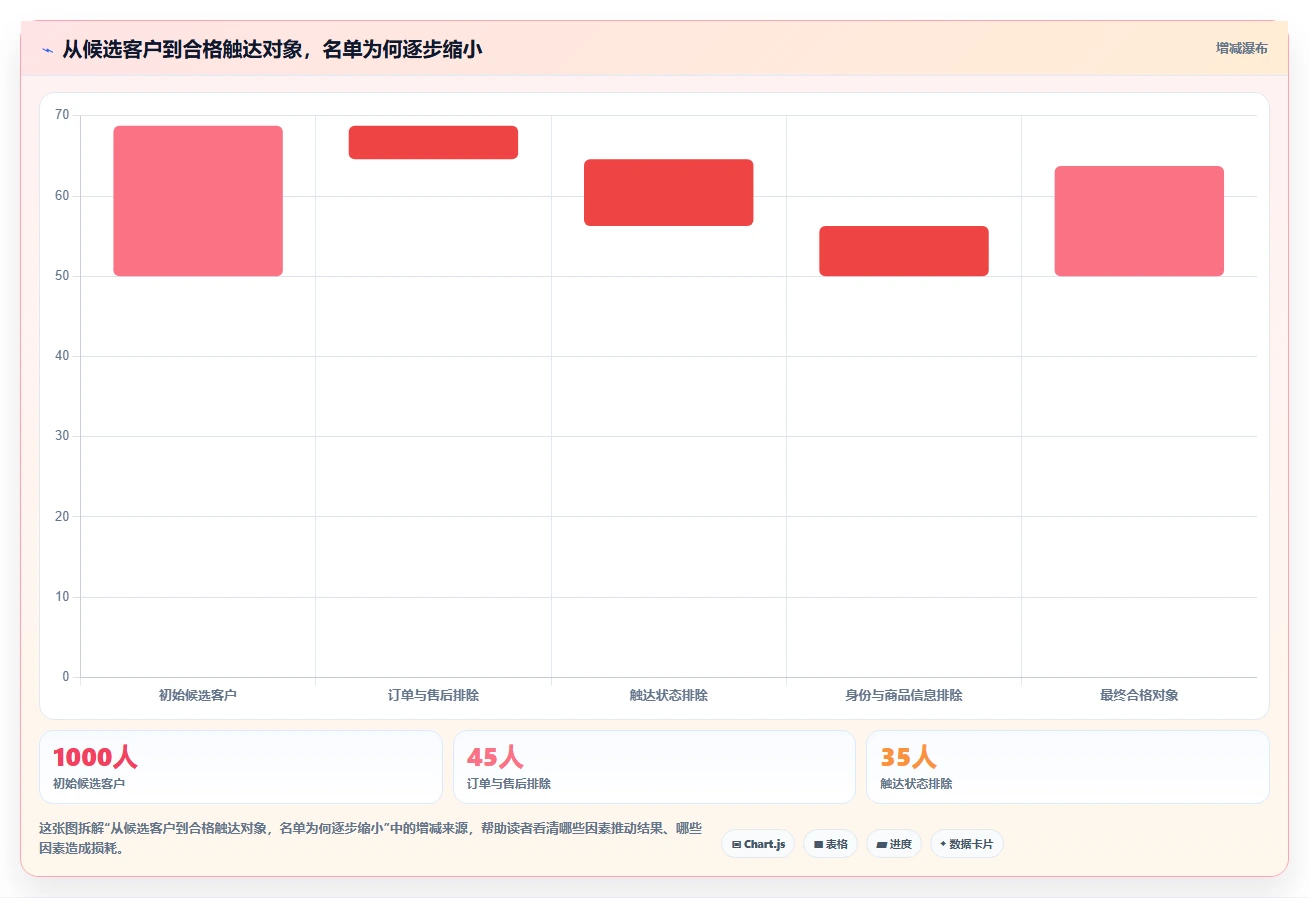Image resolution: width=1309 pixels, height=898 pixels.
Task: Click the 表格 tag chip
Action: pyautogui.click(x=830, y=844)
